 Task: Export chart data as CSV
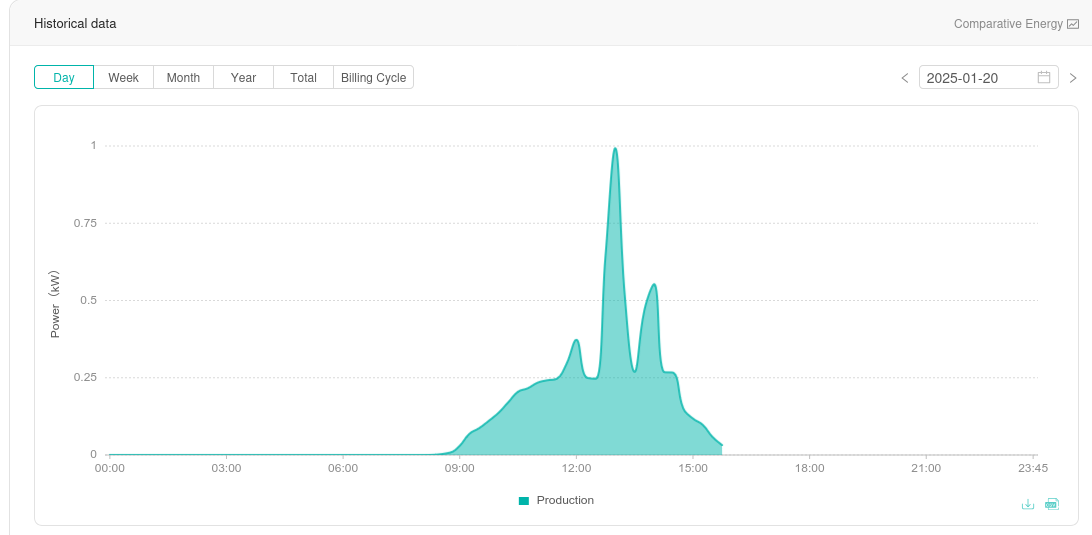coord(1051,504)
